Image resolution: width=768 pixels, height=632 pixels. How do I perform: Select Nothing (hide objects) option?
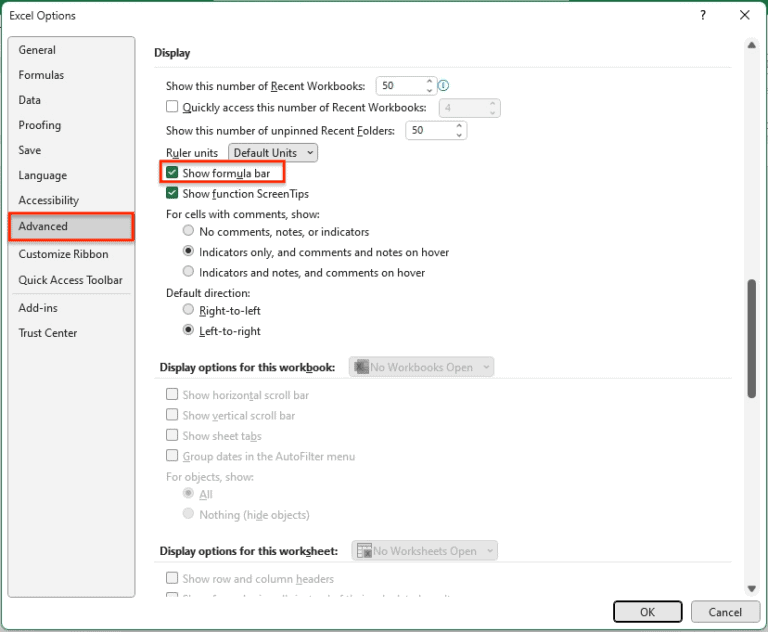coord(188,513)
